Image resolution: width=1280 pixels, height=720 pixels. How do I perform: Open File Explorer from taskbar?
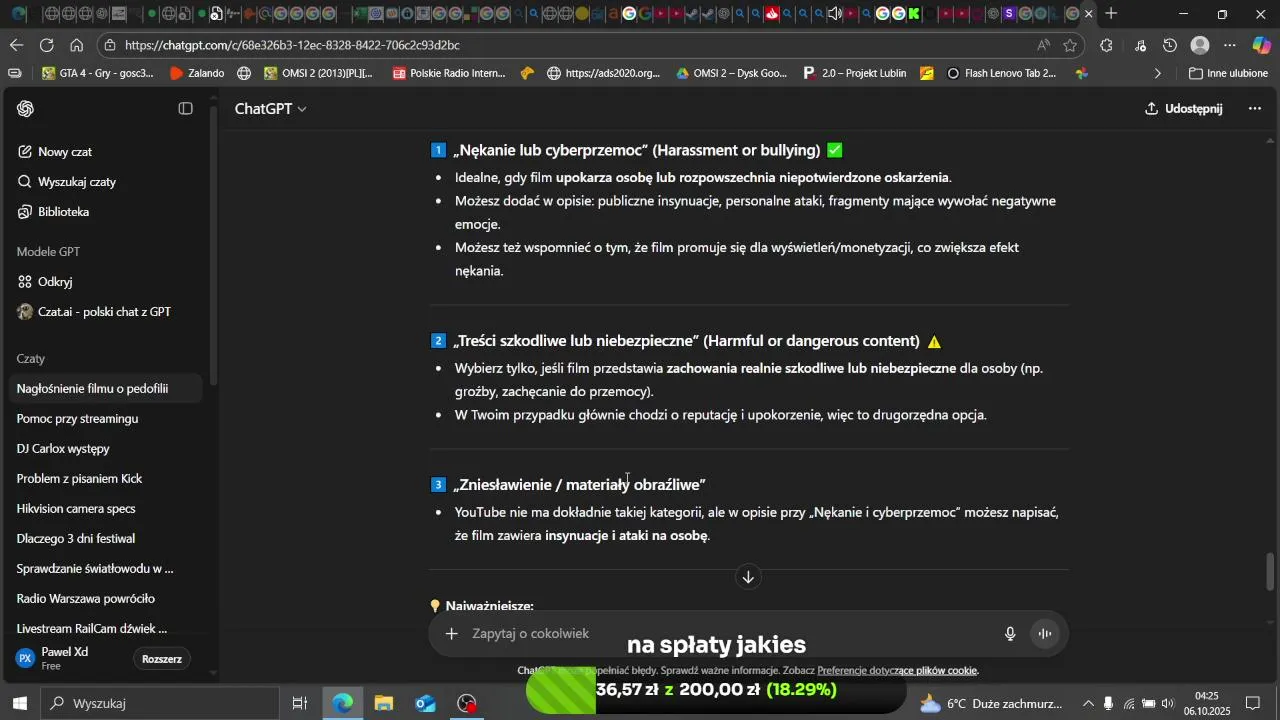click(x=384, y=704)
